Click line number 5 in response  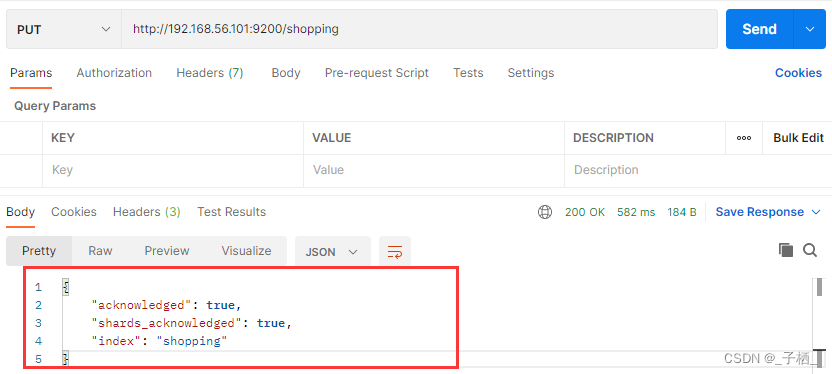click(38, 360)
